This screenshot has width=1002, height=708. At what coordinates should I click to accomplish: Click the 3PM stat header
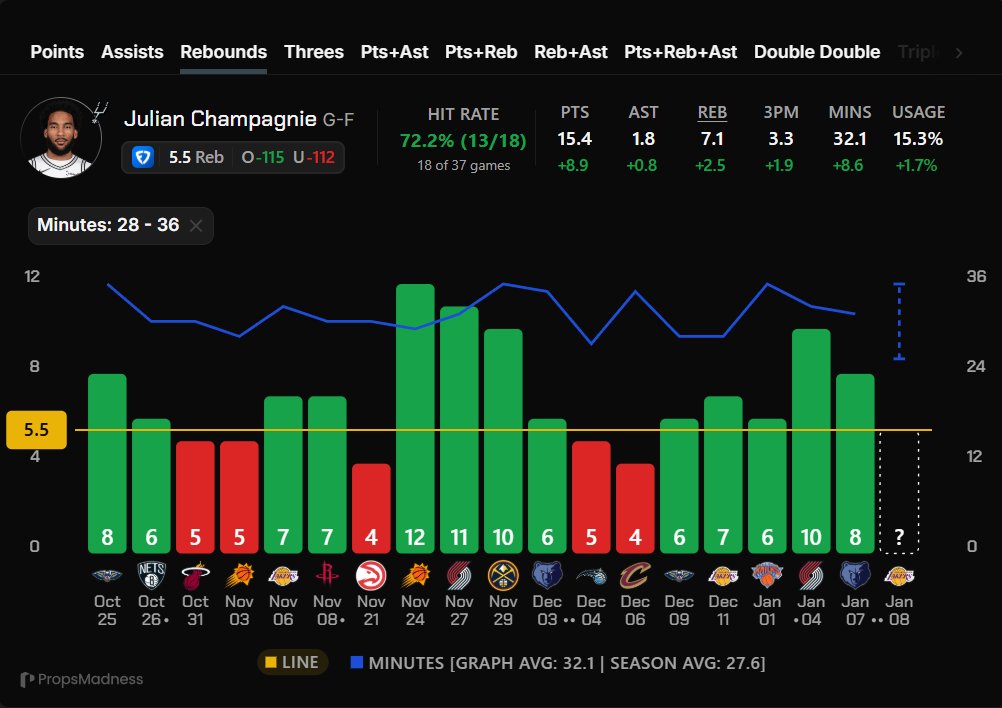pyautogui.click(x=781, y=112)
